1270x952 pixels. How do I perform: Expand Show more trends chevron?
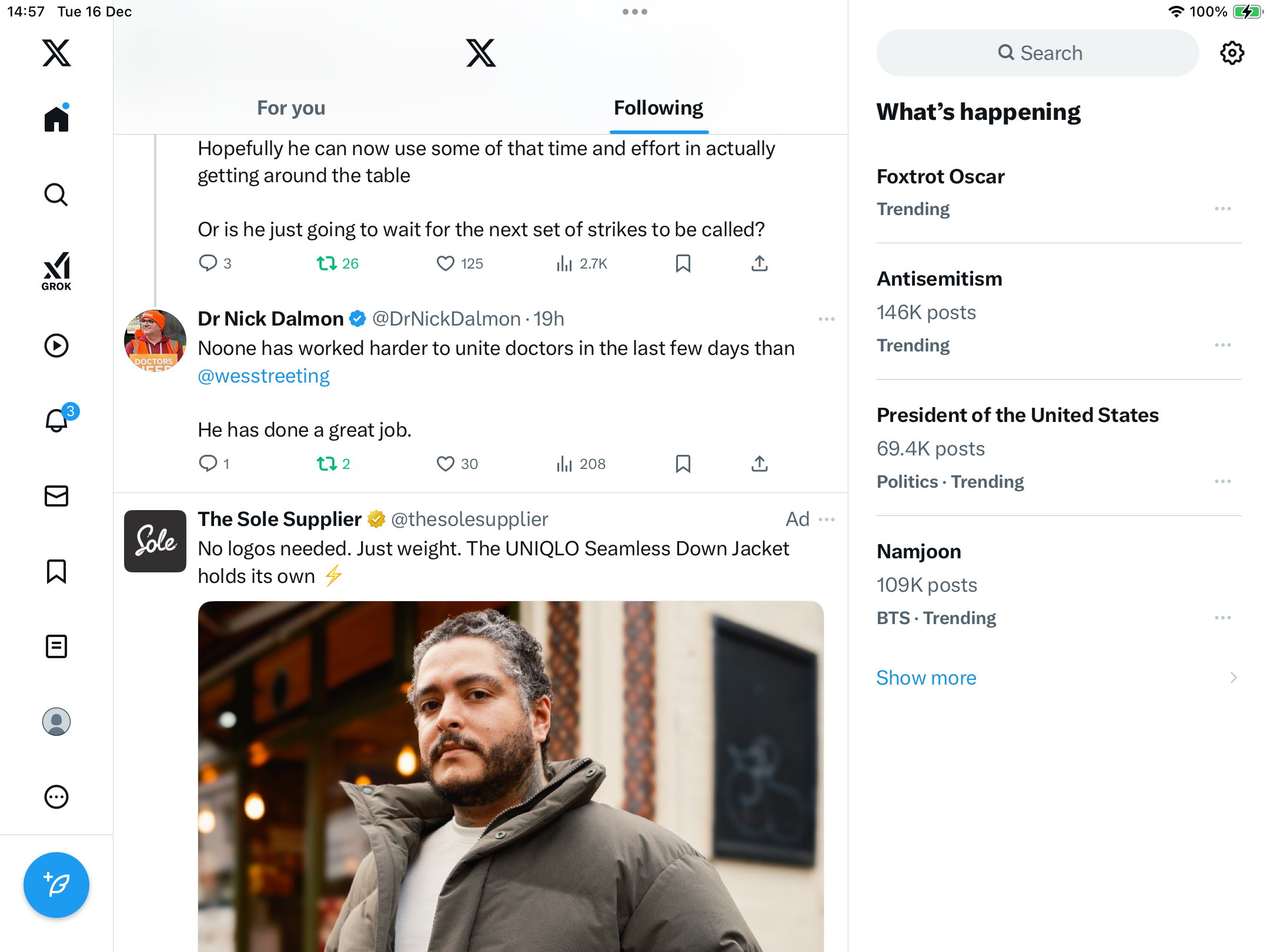[x=1233, y=678]
